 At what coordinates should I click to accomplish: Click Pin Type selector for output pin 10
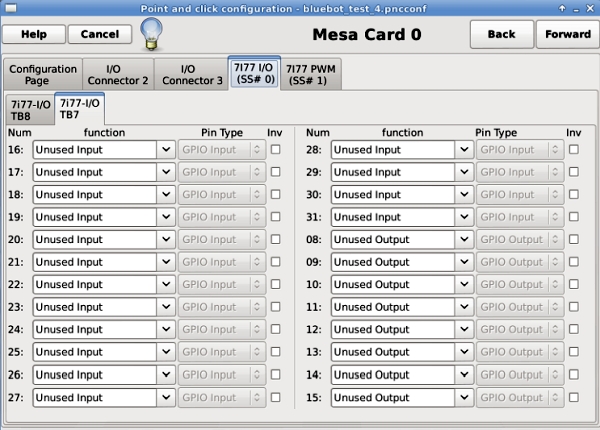(x=520, y=285)
